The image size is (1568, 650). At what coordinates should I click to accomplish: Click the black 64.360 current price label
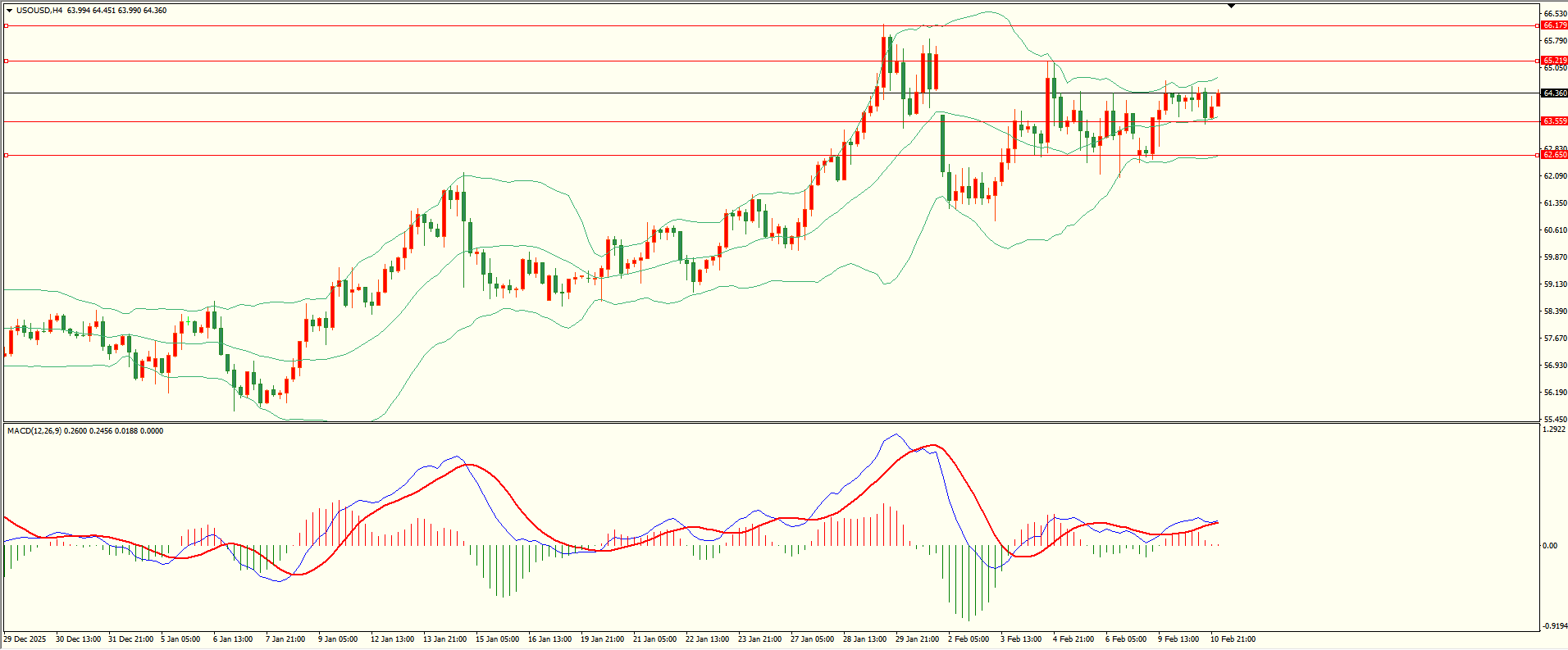(x=1554, y=93)
